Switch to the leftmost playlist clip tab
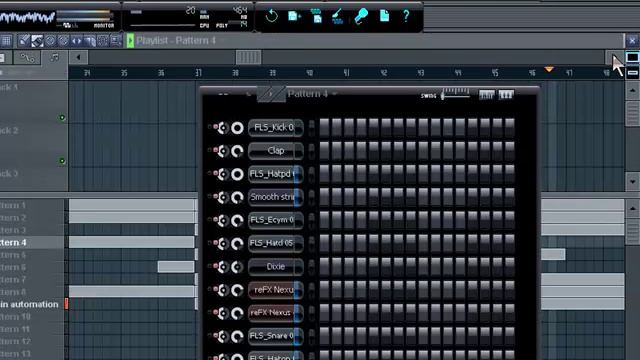 coord(6,58)
